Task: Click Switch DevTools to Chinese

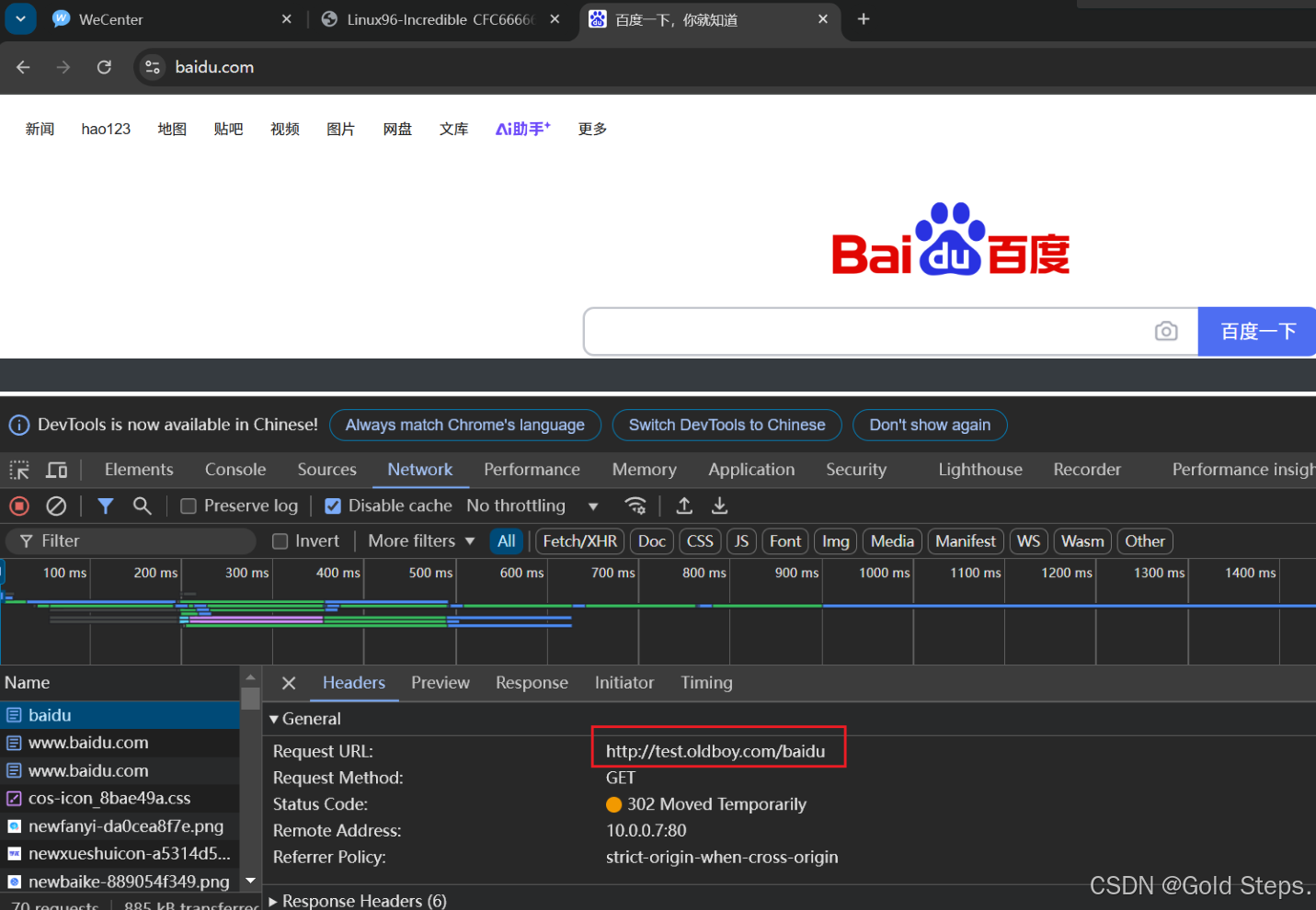Action: (x=727, y=425)
